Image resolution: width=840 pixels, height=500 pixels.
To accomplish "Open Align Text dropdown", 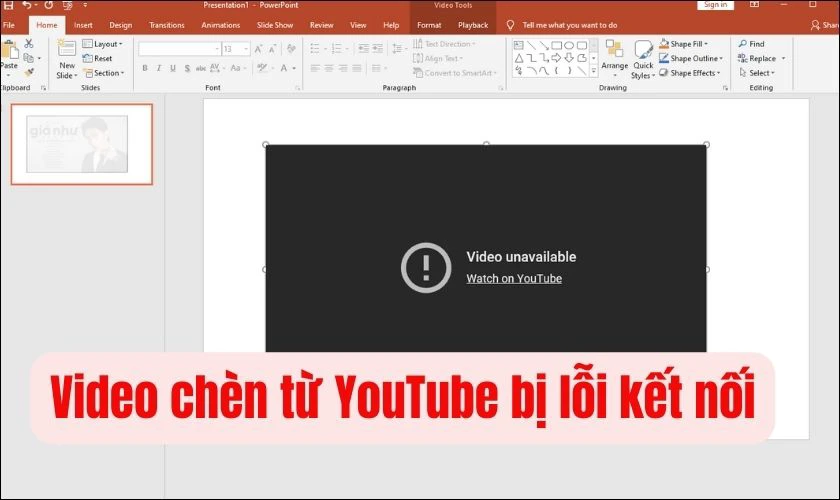I will tap(438, 58).
